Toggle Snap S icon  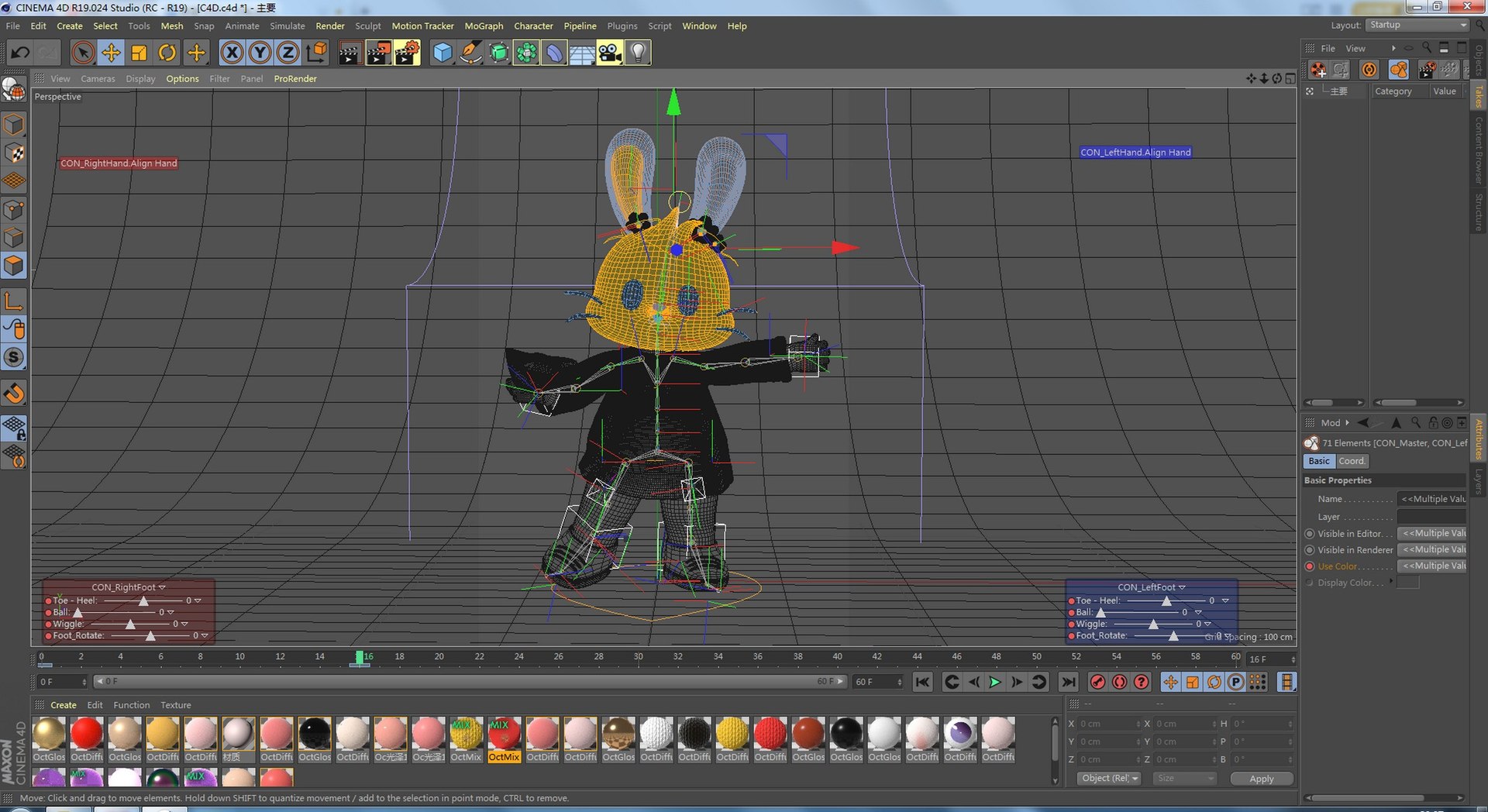click(14, 357)
